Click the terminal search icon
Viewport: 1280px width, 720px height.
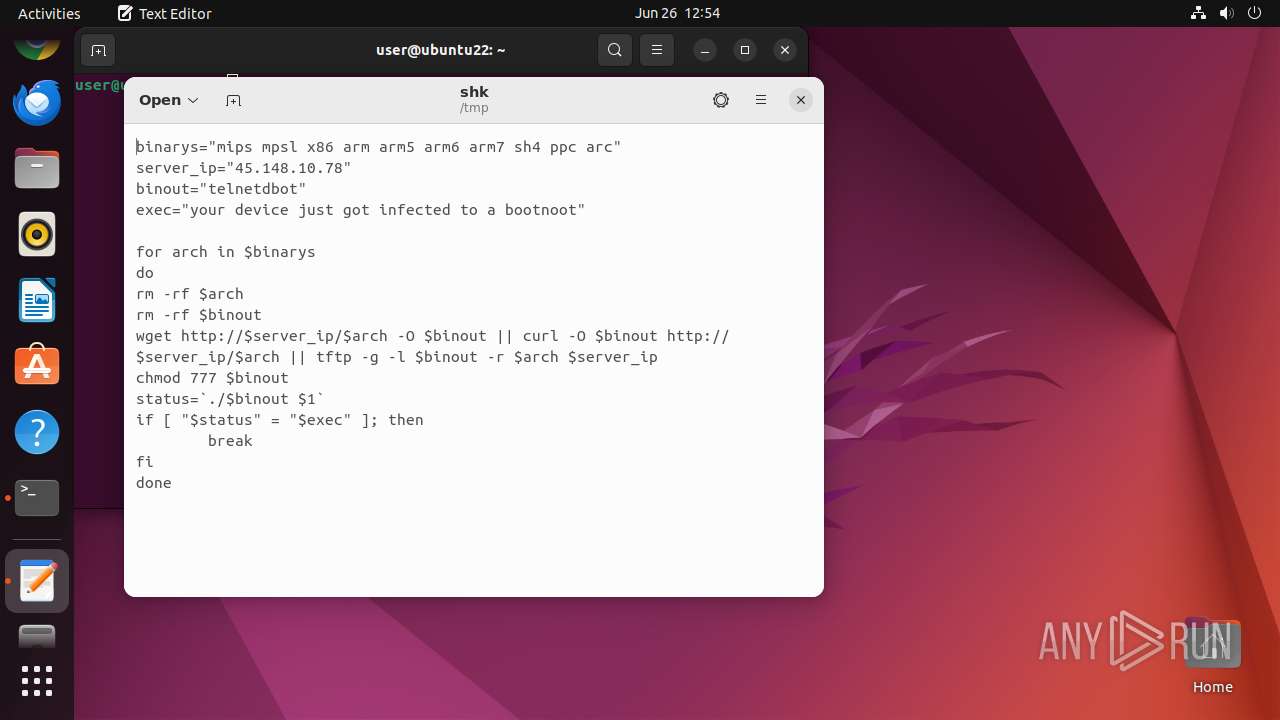click(615, 50)
